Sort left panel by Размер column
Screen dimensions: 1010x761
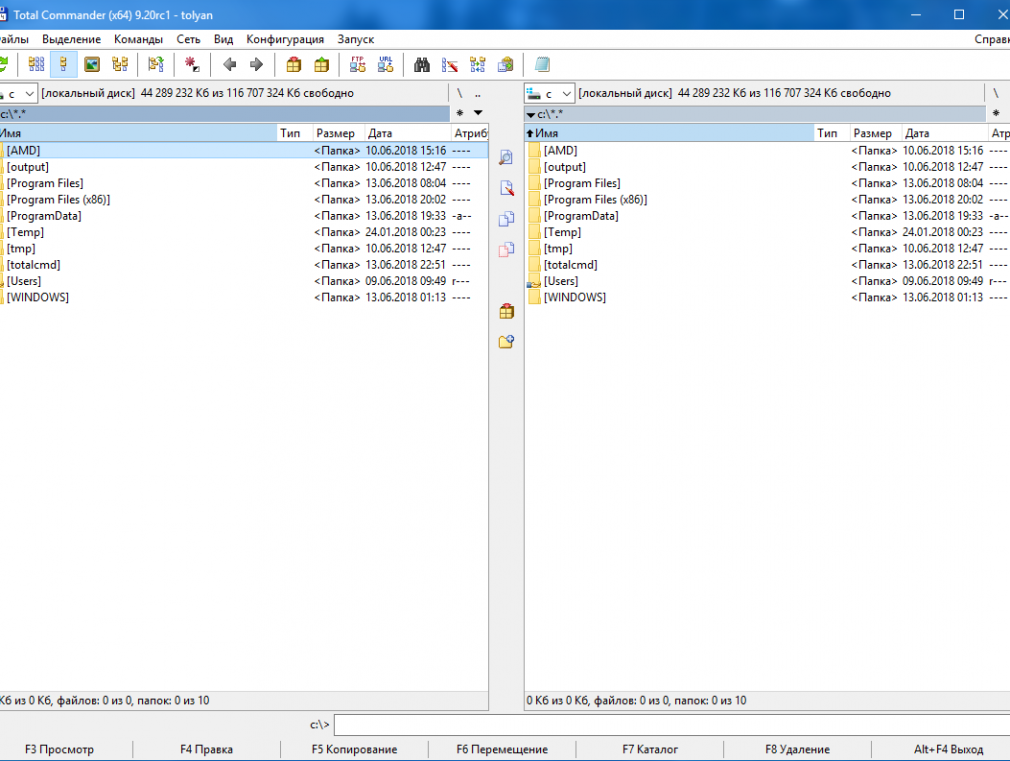tap(338, 133)
